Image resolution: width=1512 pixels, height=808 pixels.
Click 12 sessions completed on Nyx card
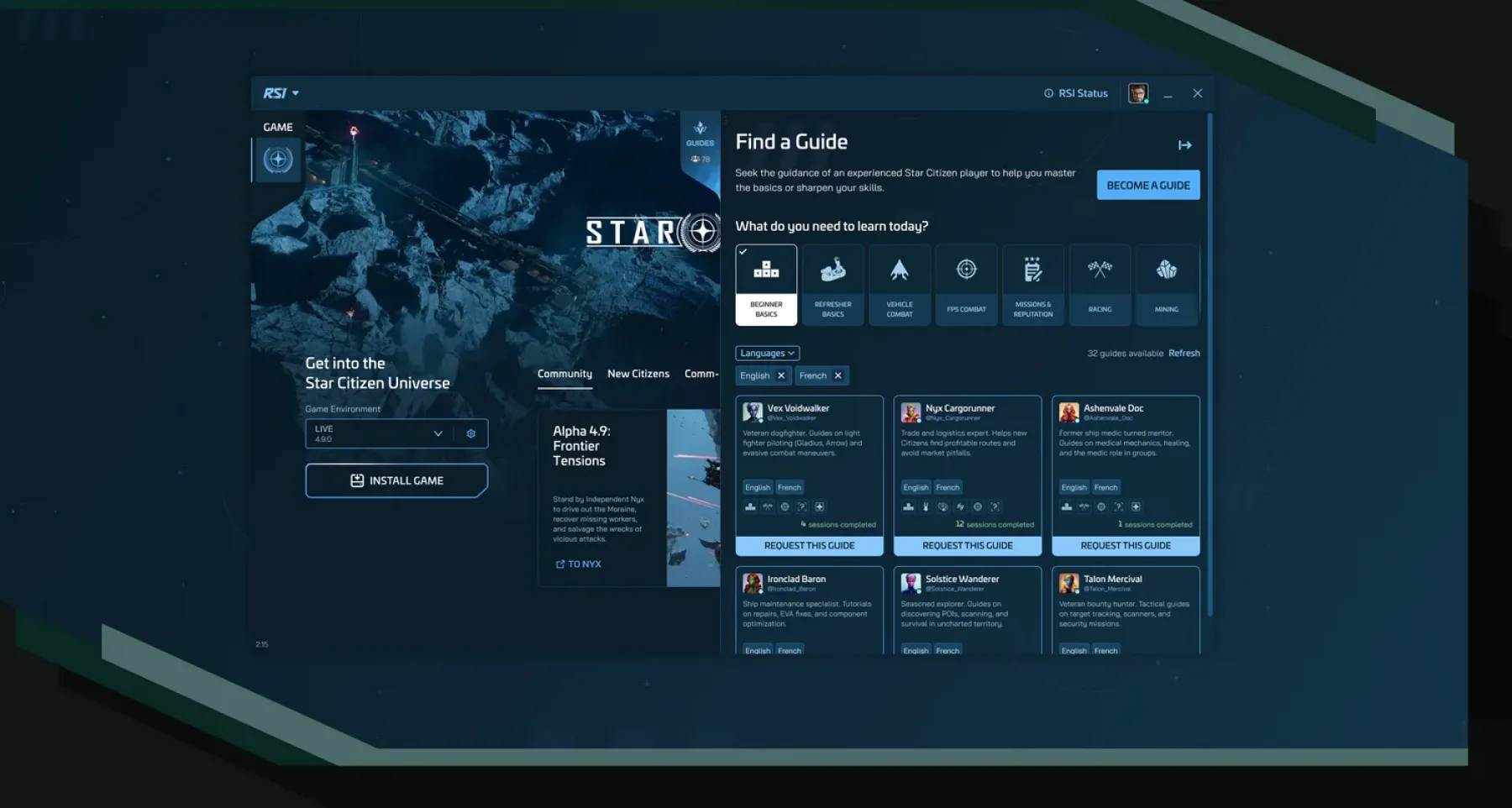coord(995,524)
